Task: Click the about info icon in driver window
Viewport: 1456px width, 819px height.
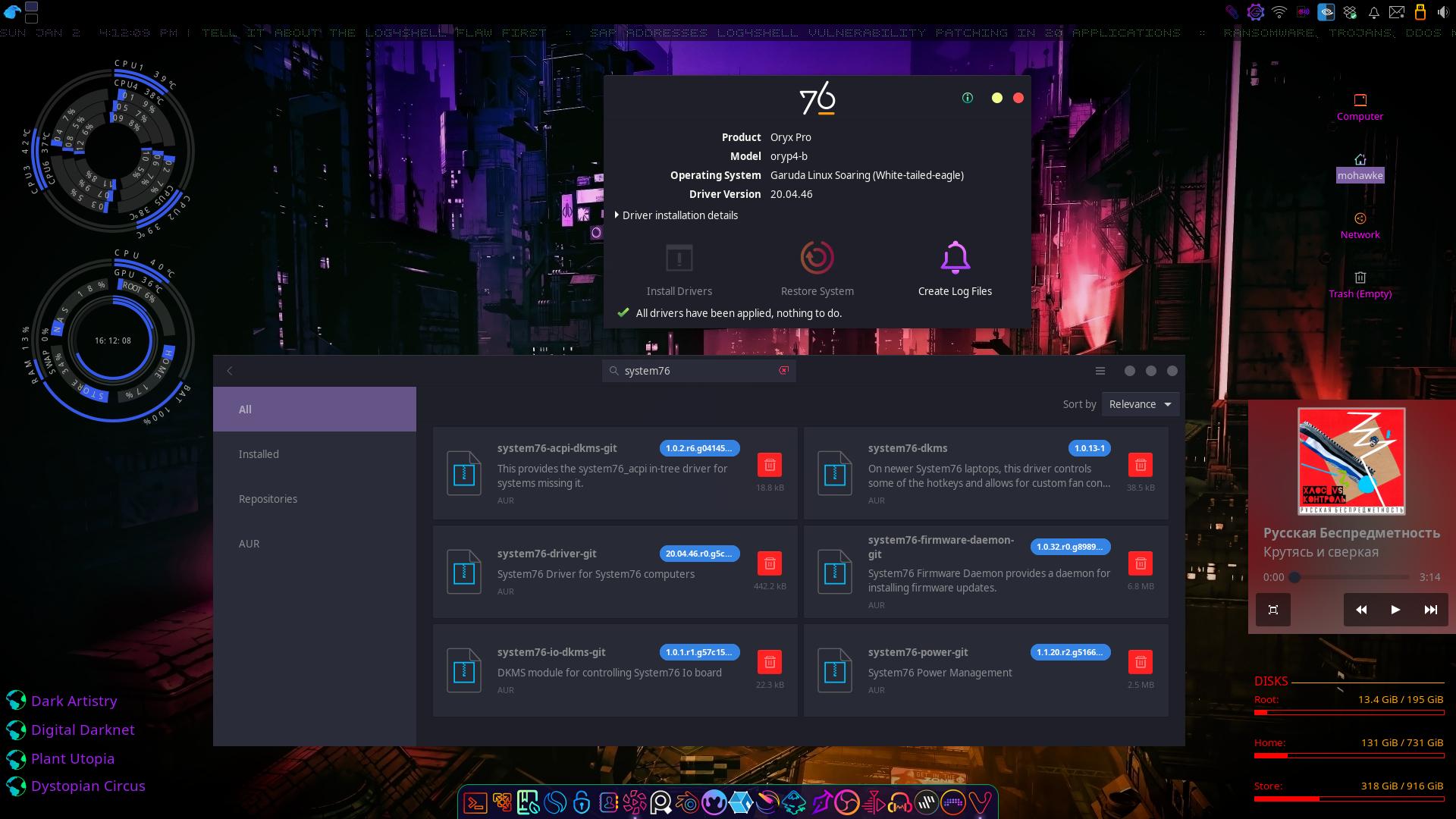Action: [x=967, y=98]
